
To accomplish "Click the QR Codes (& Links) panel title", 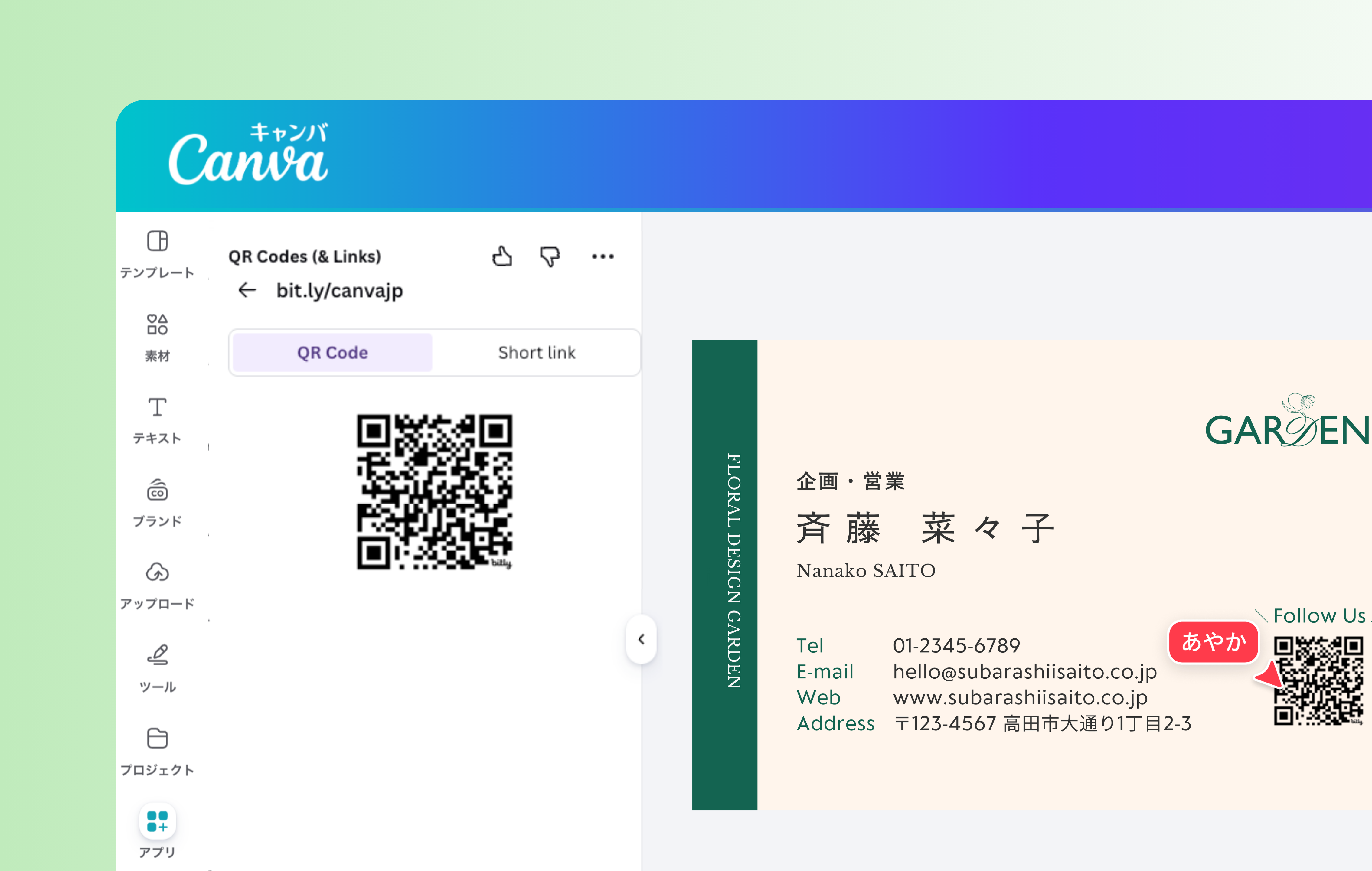I will [305, 256].
